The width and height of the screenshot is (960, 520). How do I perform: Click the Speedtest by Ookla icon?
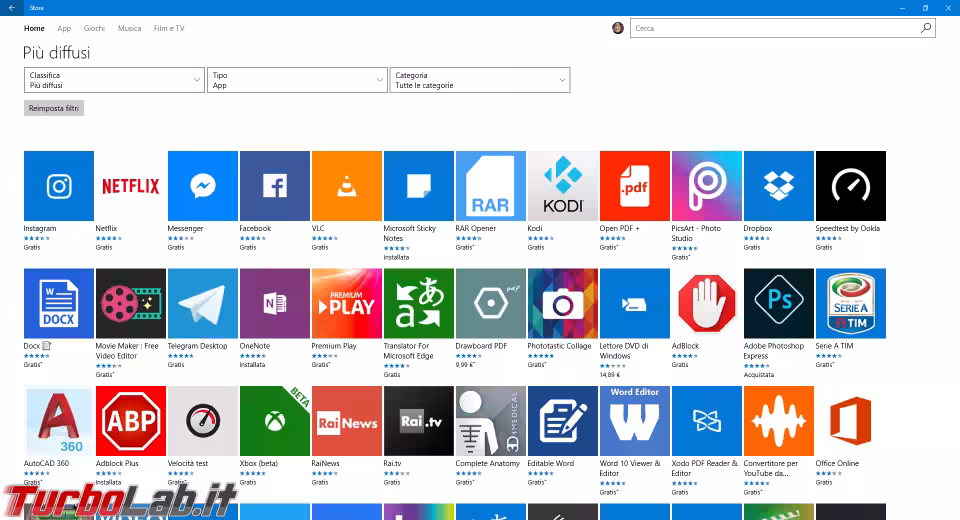[x=851, y=186]
